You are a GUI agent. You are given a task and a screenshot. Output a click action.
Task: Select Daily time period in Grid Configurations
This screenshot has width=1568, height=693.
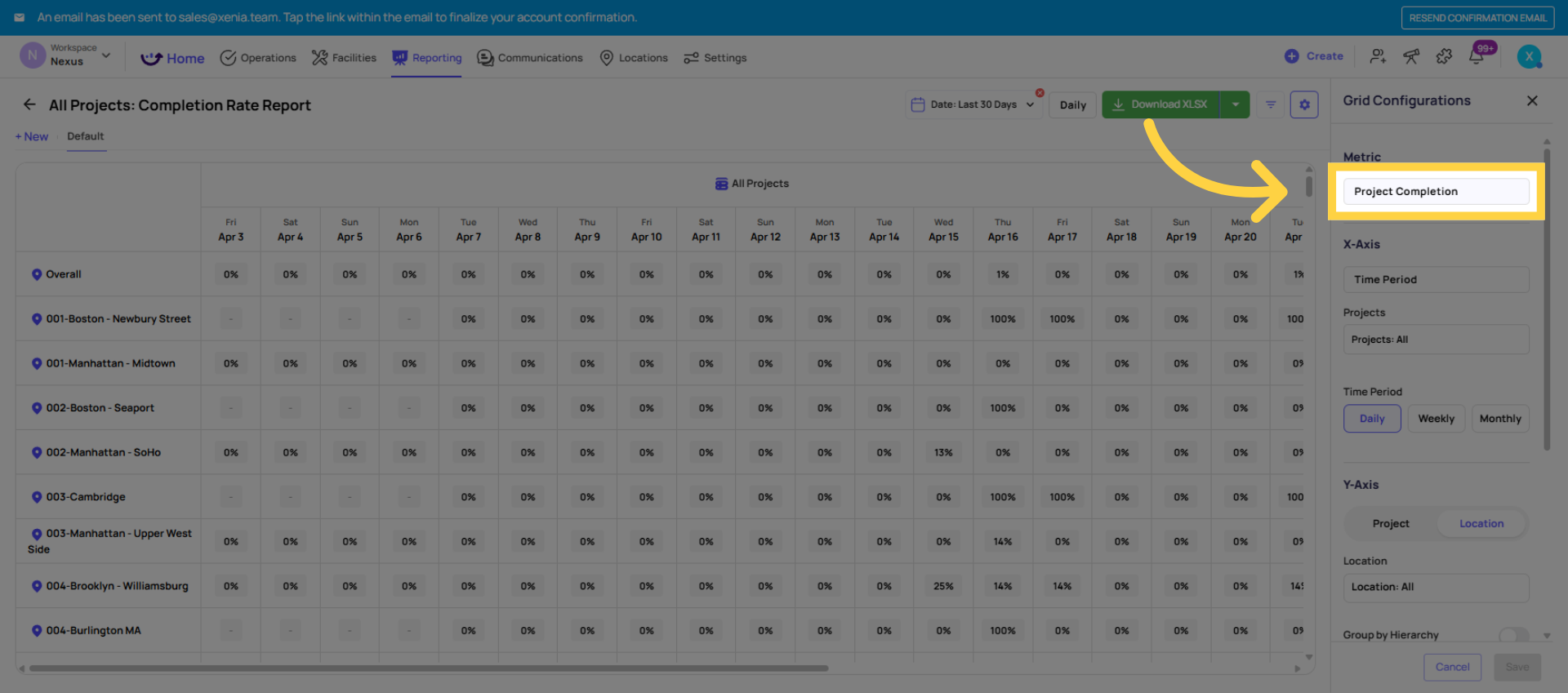(x=1372, y=419)
